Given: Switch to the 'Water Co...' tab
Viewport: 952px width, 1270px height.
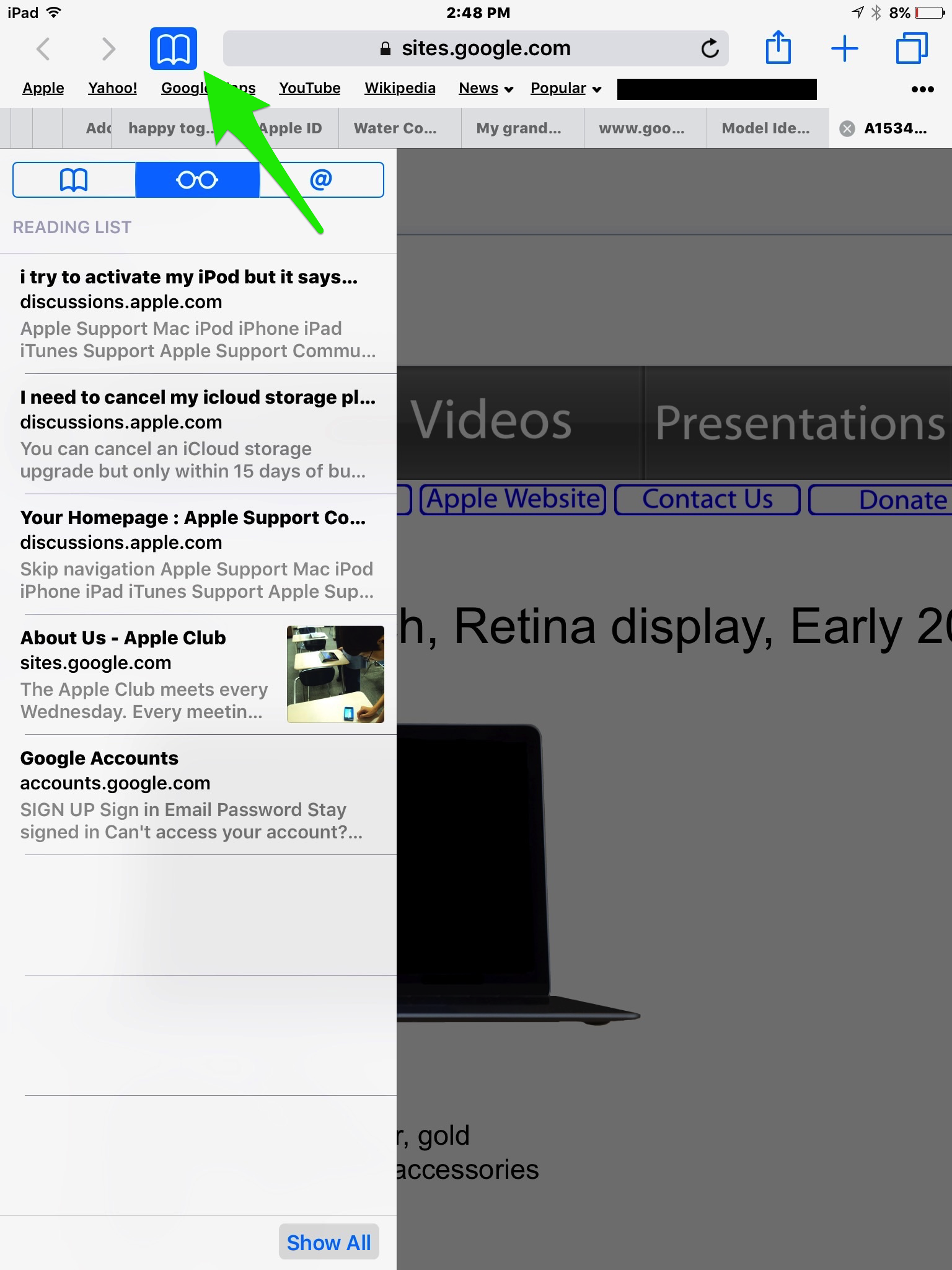Looking at the screenshot, I should (400, 128).
